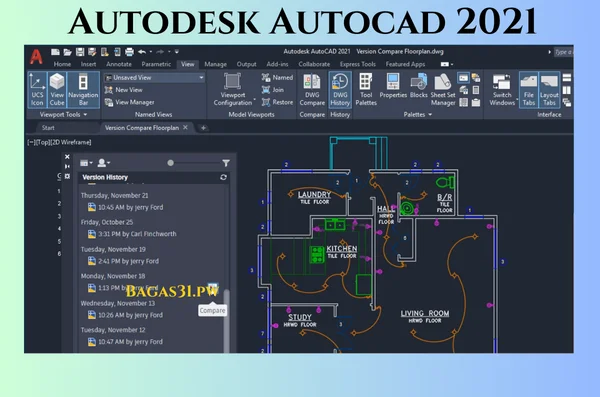Click the New file icon in quick access toolbar

tap(55, 52)
